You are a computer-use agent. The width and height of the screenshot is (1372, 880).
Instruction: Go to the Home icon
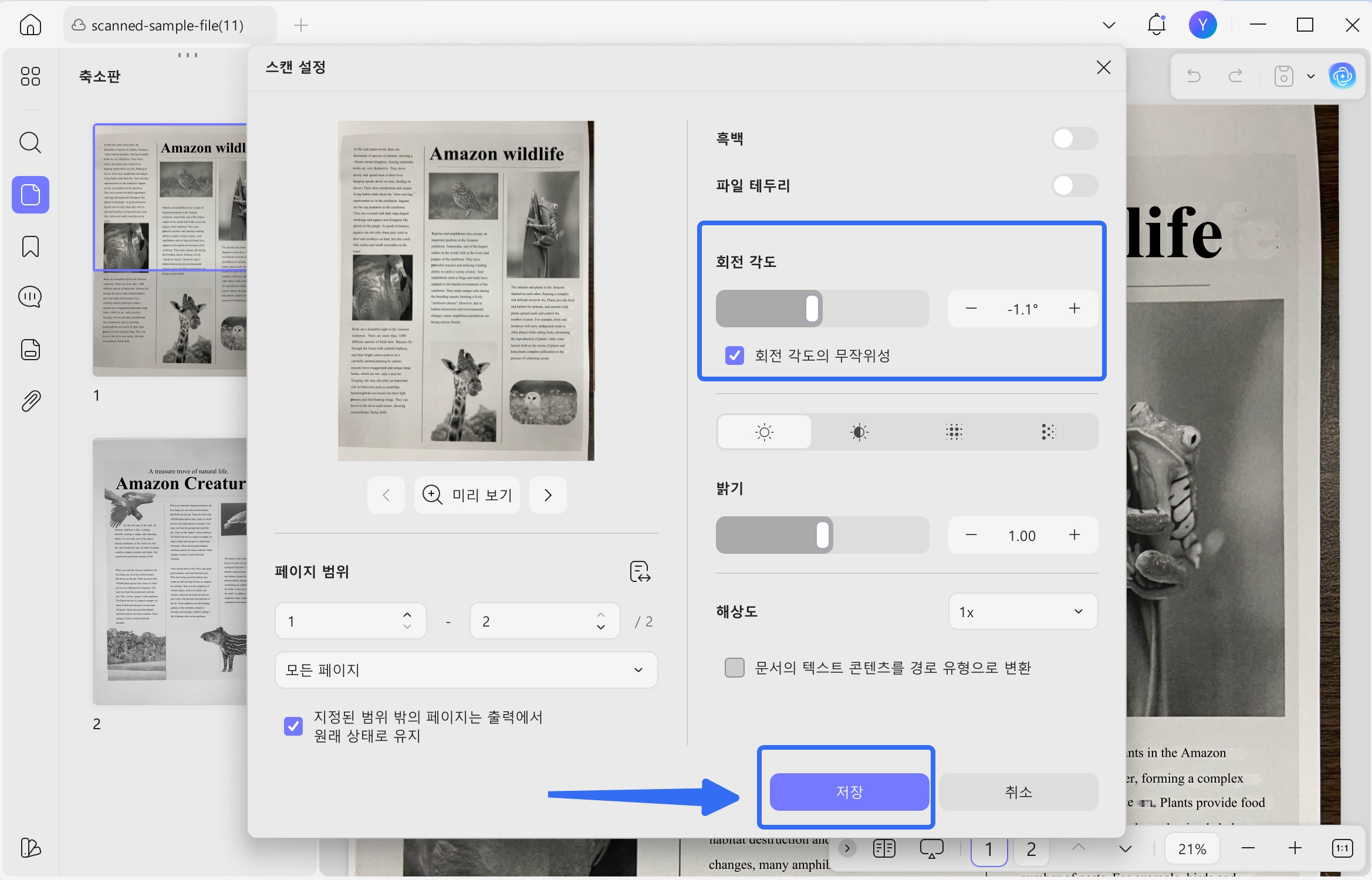point(31,25)
